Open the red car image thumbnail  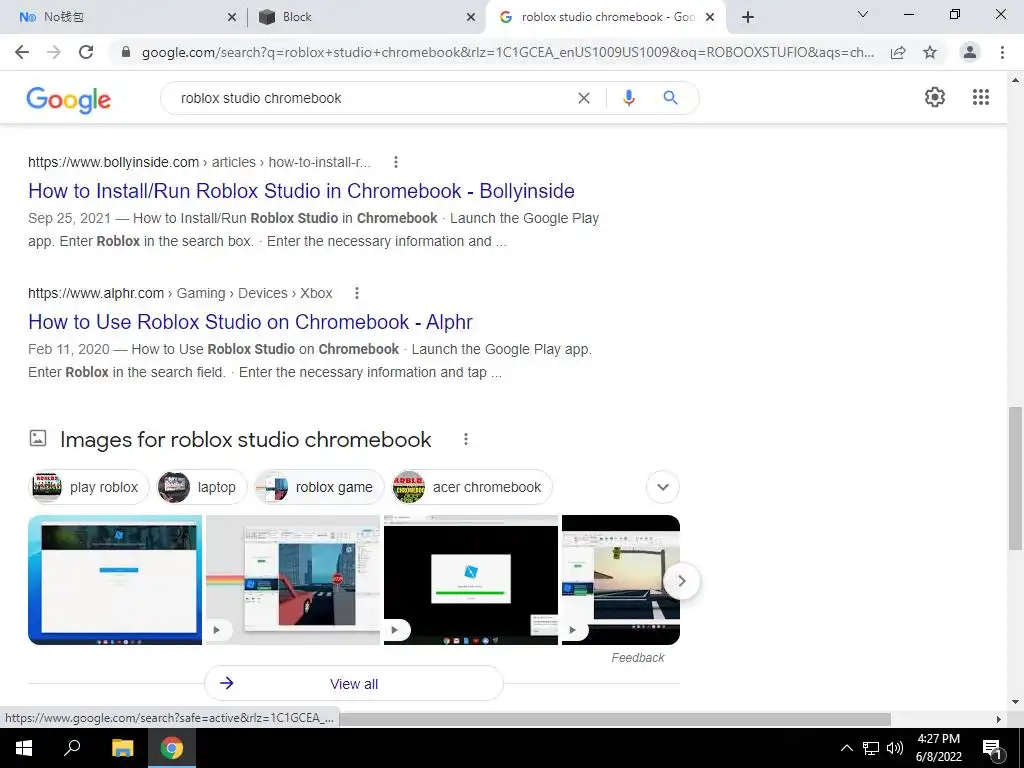click(x=293, y=580)
